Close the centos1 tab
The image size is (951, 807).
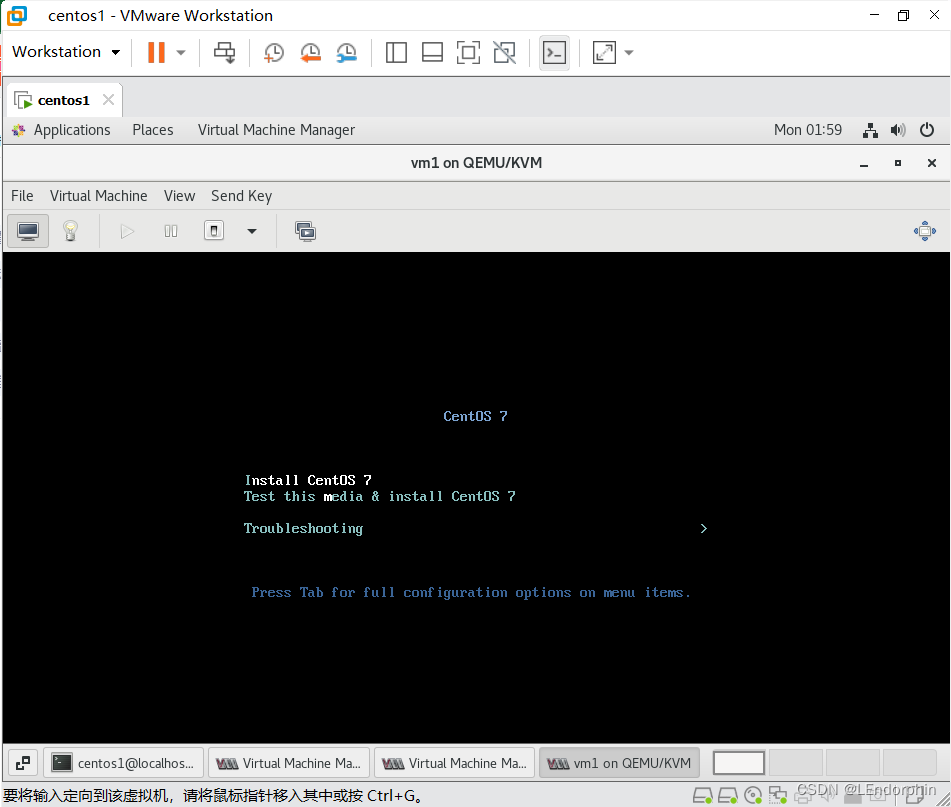tap(108, 99)
